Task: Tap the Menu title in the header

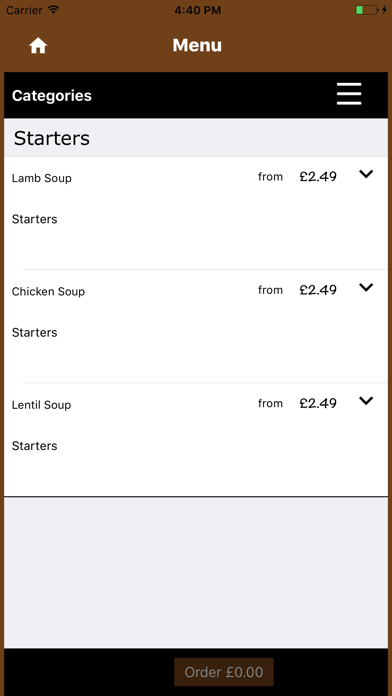Action: (197, 45)
